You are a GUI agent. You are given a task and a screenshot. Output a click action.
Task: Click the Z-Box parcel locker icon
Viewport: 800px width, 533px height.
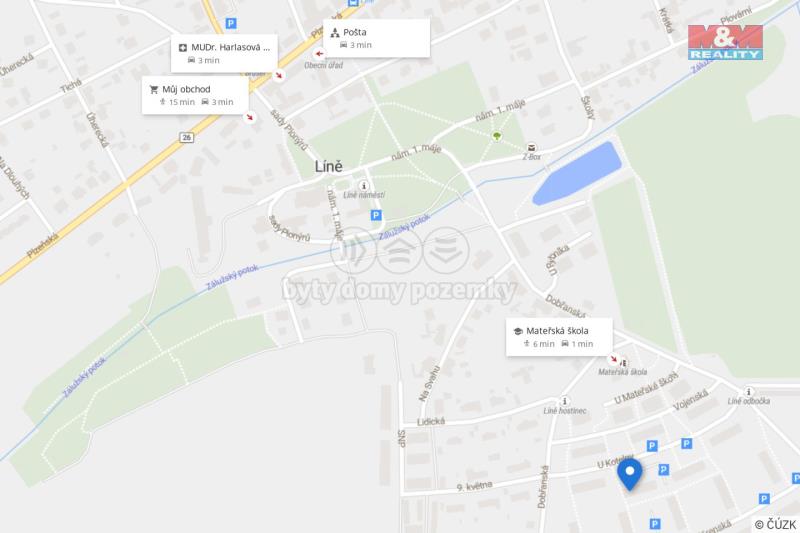tap(531, 148)
